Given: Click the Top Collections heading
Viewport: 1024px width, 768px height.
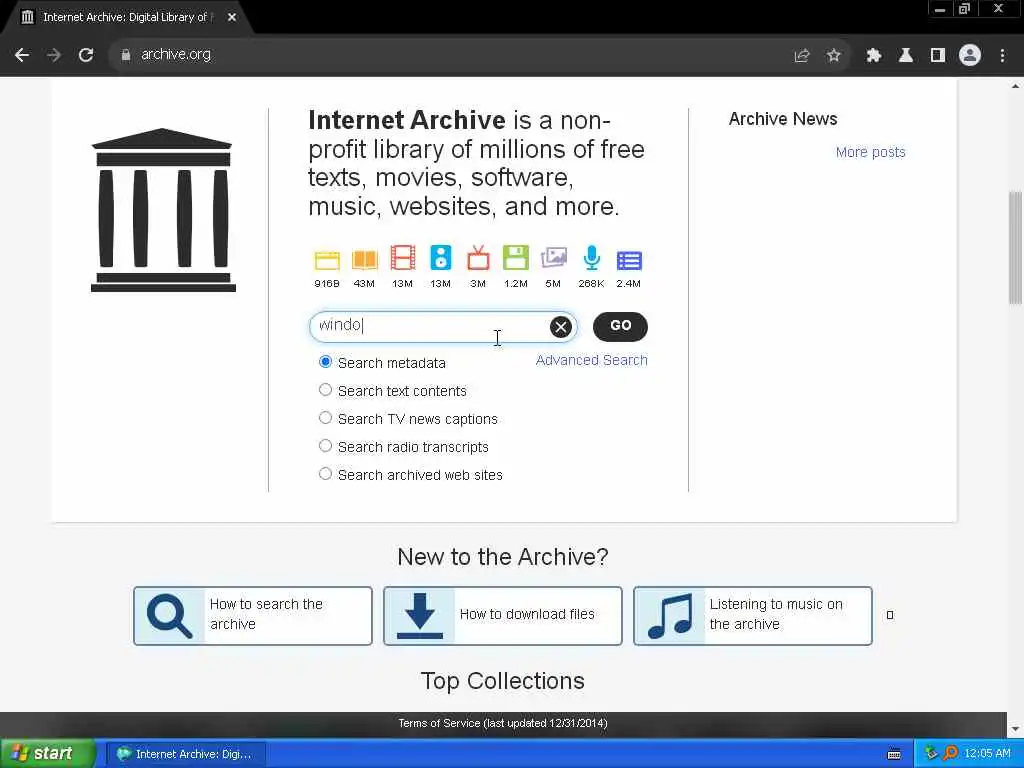Looking at the screenshot, I should point(503,680).
